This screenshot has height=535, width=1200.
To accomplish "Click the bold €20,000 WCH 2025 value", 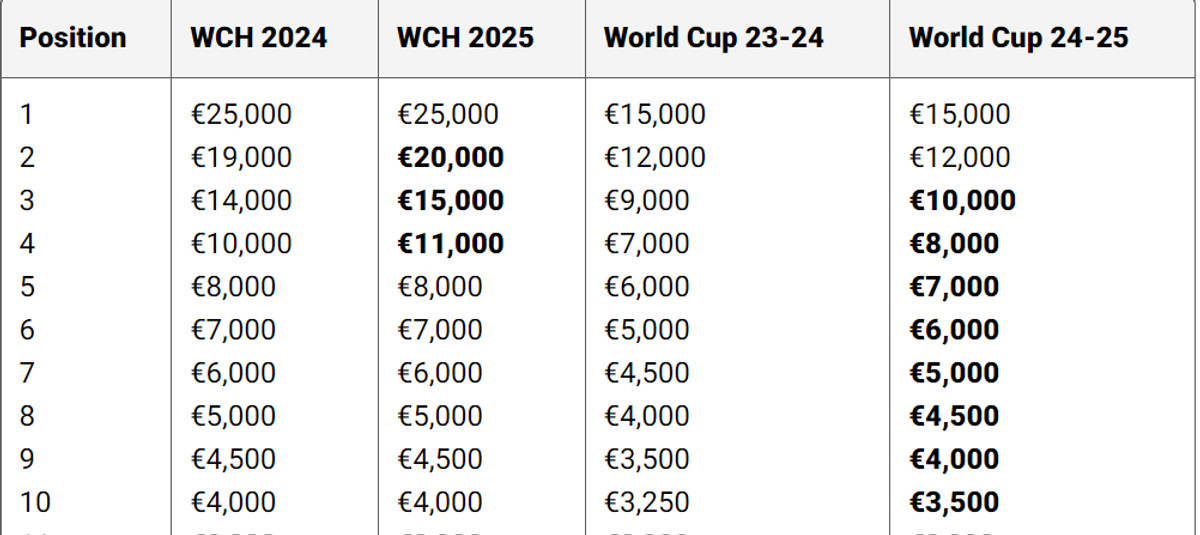I will coord(450,158).
